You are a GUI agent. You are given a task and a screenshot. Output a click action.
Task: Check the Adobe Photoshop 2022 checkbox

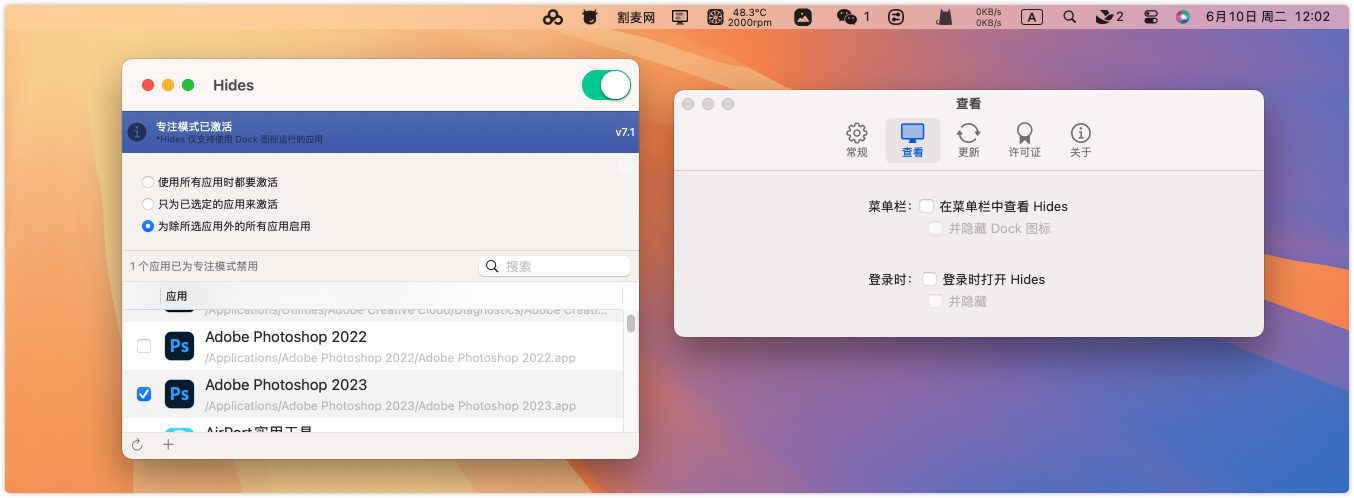[144, 346]
